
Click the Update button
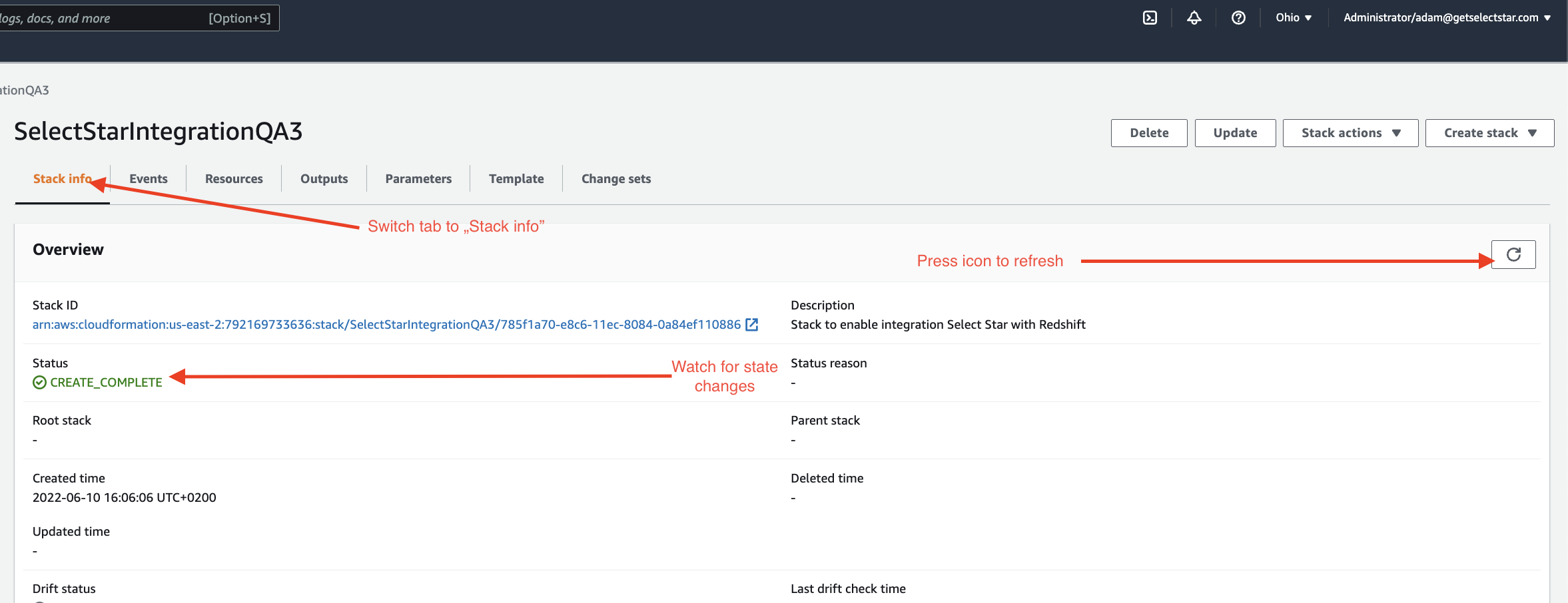1235,133
